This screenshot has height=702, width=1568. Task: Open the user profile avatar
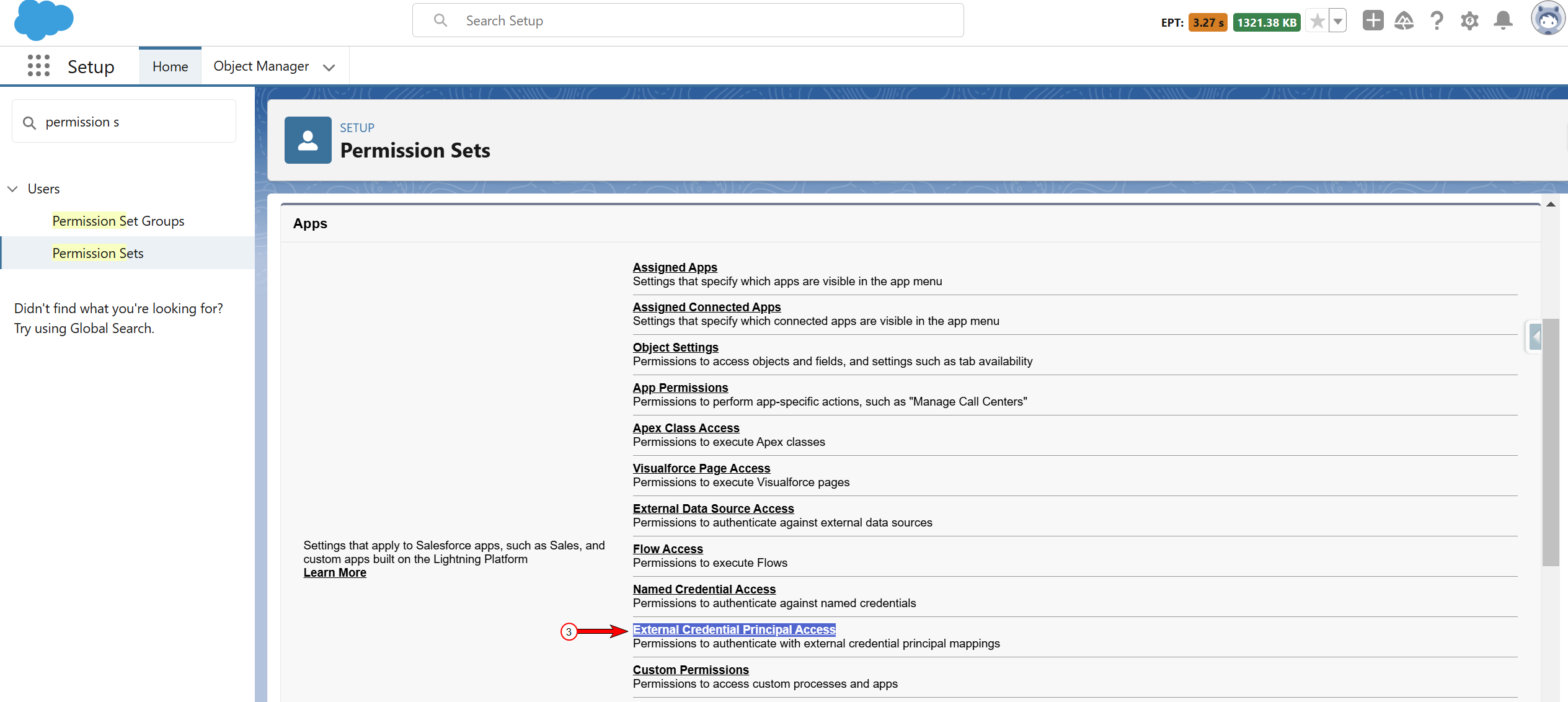point(1547,19)
